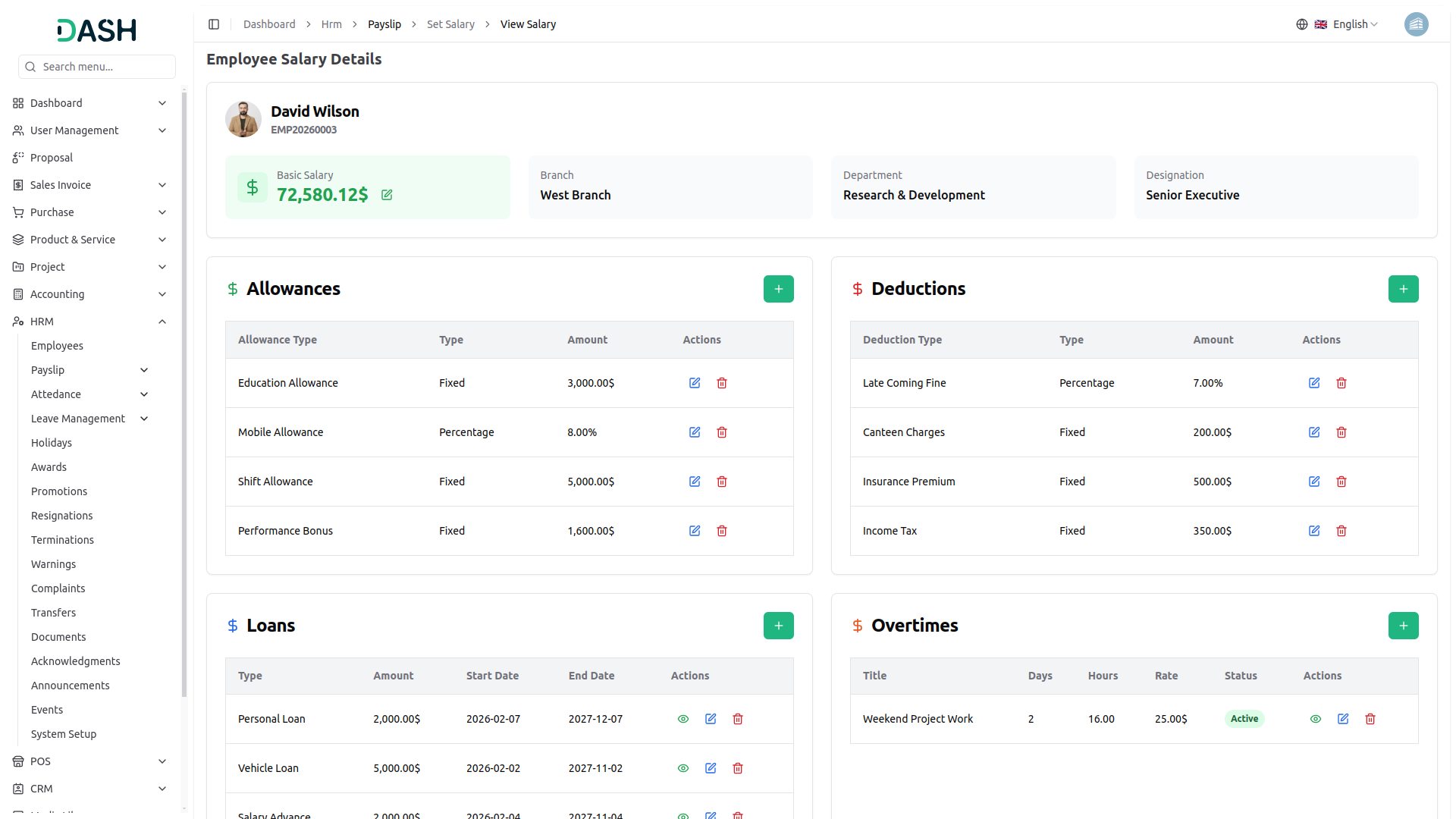Click the Dashboard breadcrumb link
This screenshot has width=1456, height=819.
click(269, 24)
